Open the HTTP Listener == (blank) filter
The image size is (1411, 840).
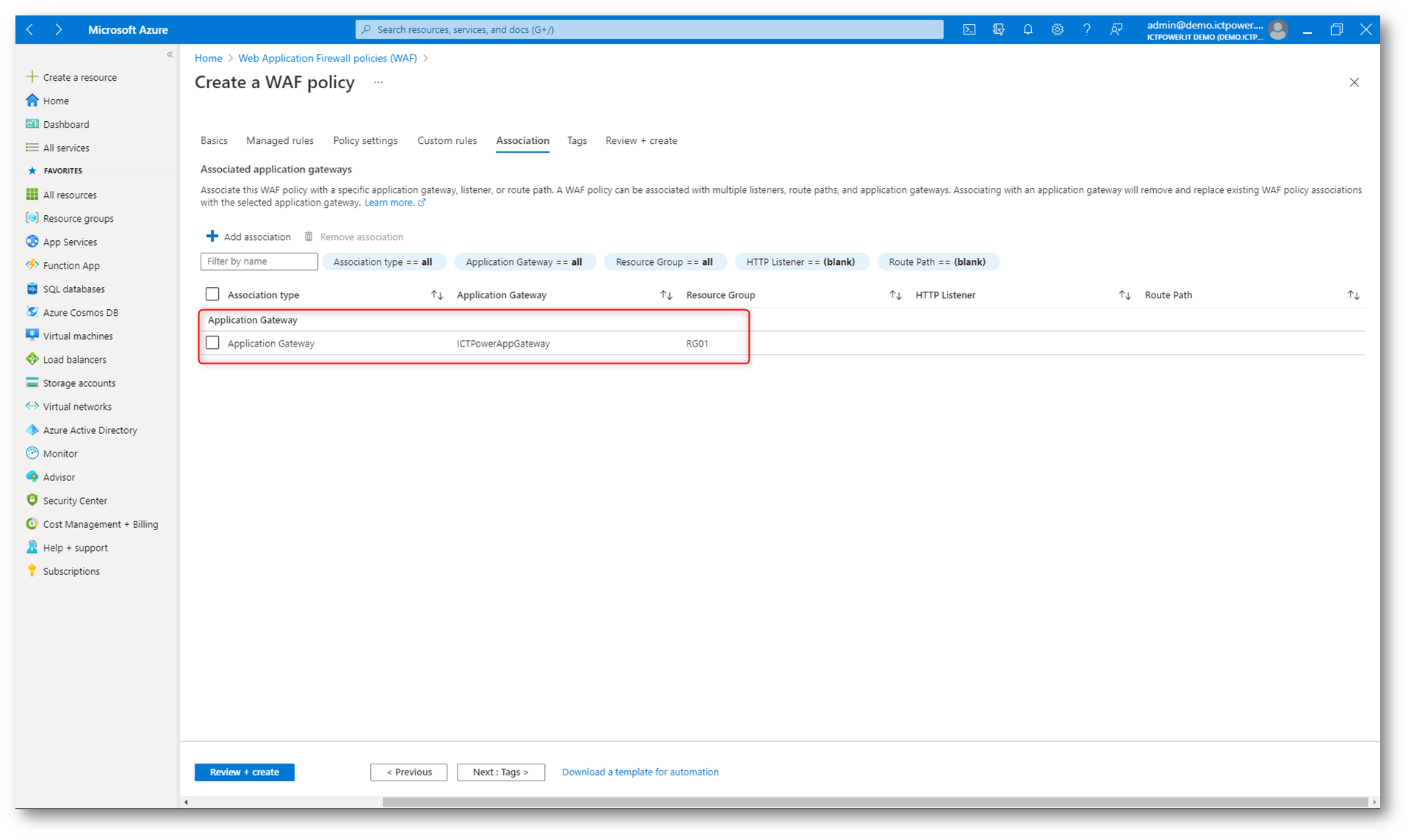(801, 261)
